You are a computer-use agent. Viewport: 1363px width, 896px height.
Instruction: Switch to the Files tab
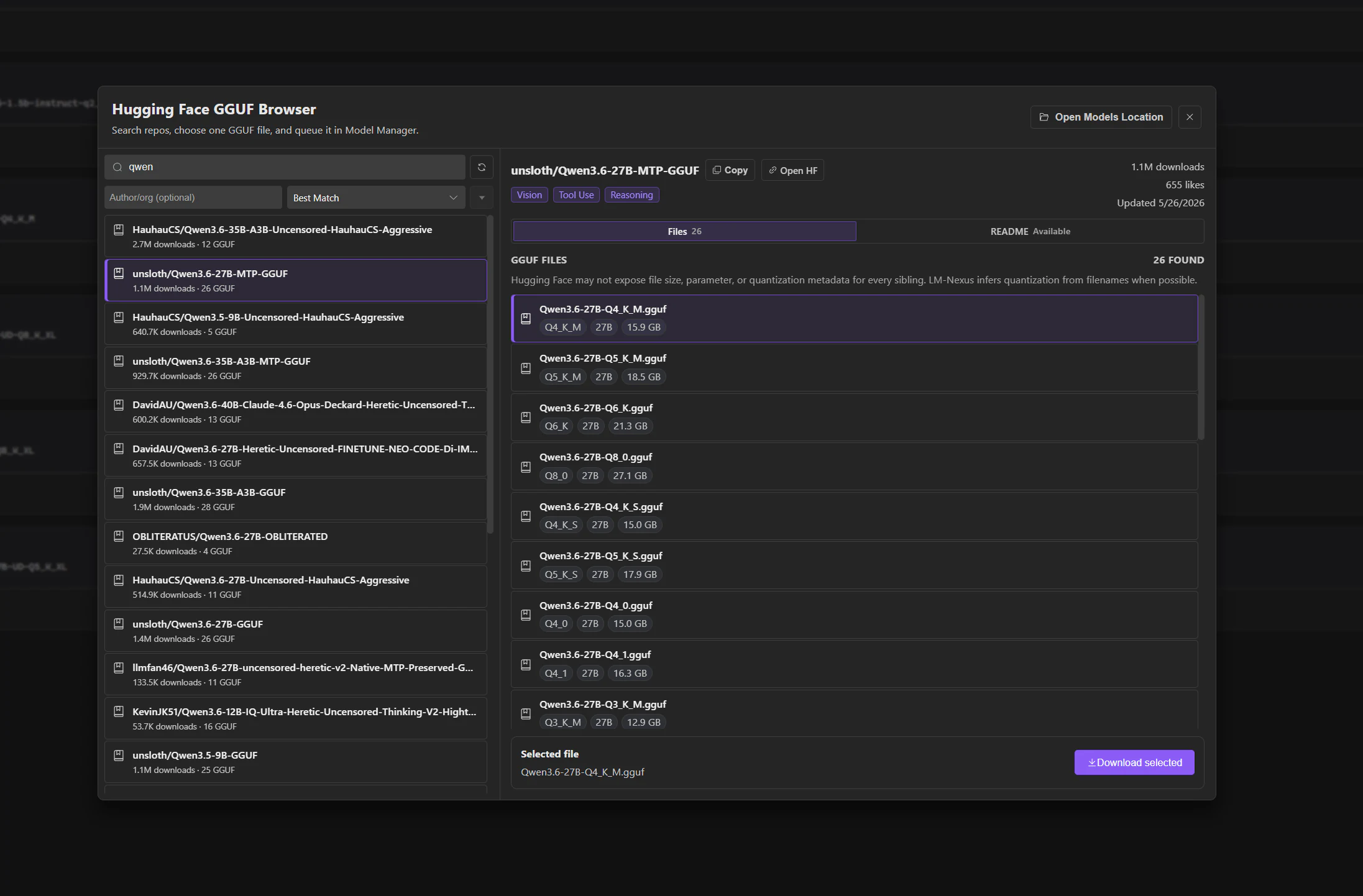pos(684,231)
